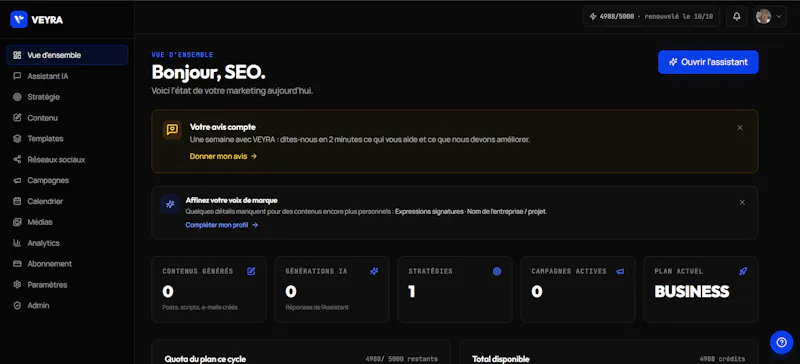
Task: Open the help question-mark button
Action: click(x=781, y=343)
